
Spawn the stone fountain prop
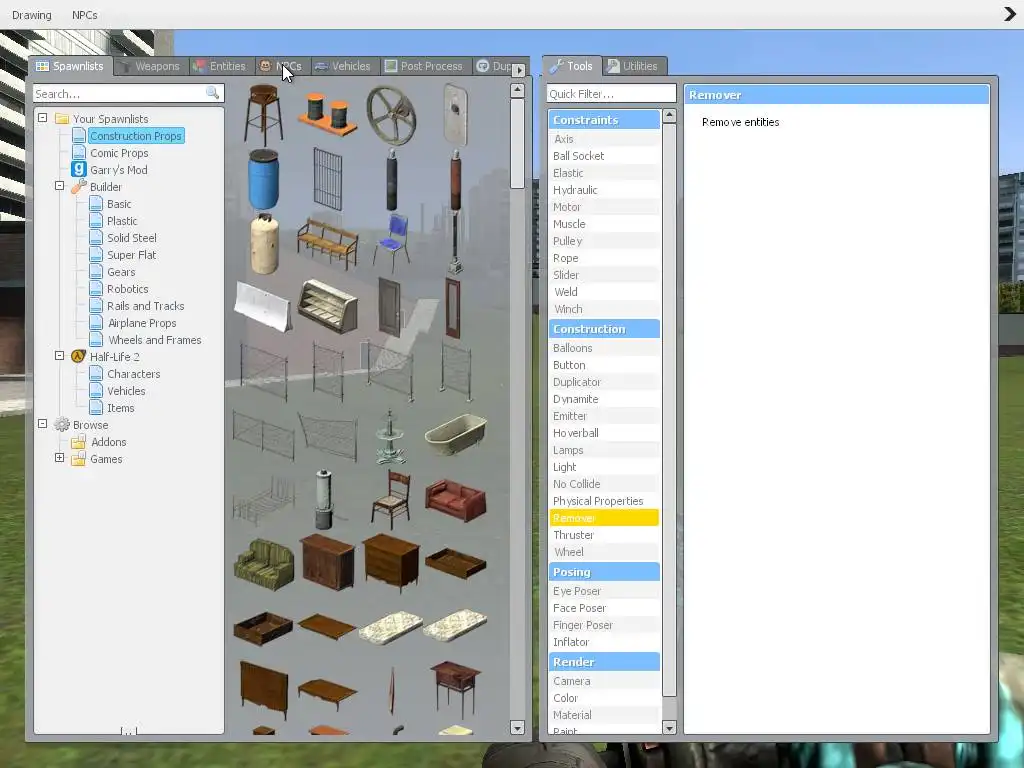[391, 436]
